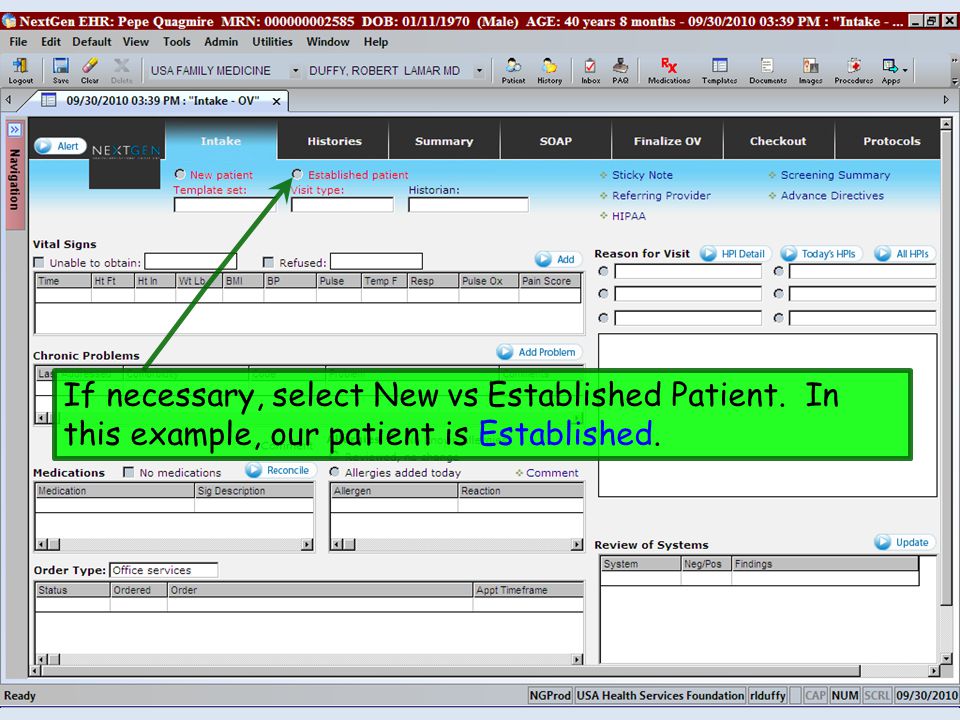This screenshot has width=960, height=720.
Task: Open the History toolbar icon
Action: (x=549, y=70)
